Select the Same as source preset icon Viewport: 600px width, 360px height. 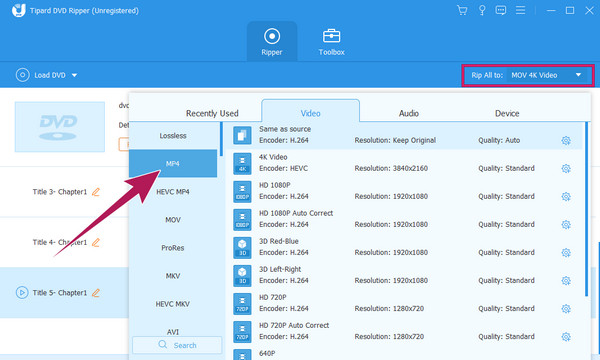[242, 135]
